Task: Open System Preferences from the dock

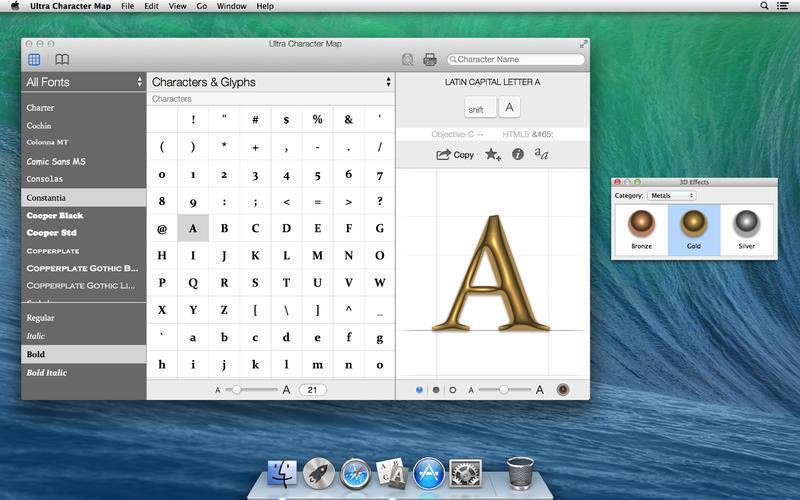Action: click(465, 473)
